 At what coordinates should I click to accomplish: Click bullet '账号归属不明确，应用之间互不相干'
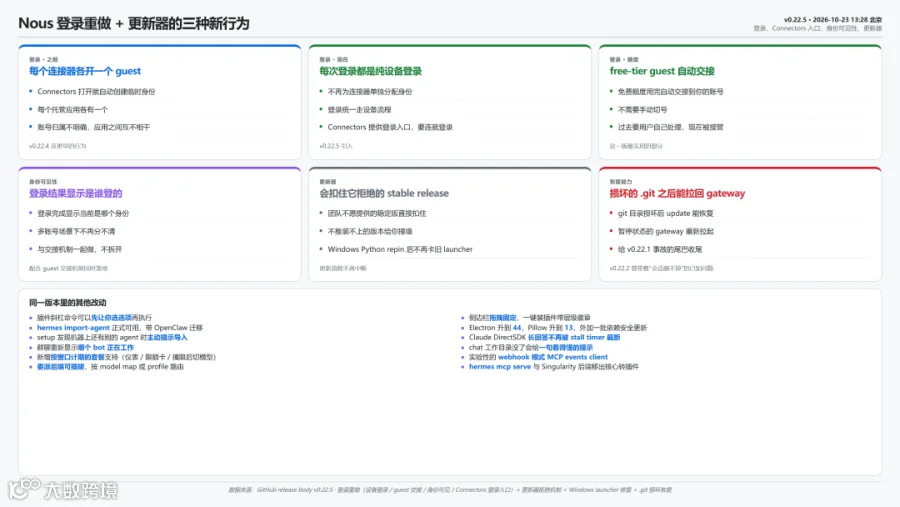[x=94, y=127]
